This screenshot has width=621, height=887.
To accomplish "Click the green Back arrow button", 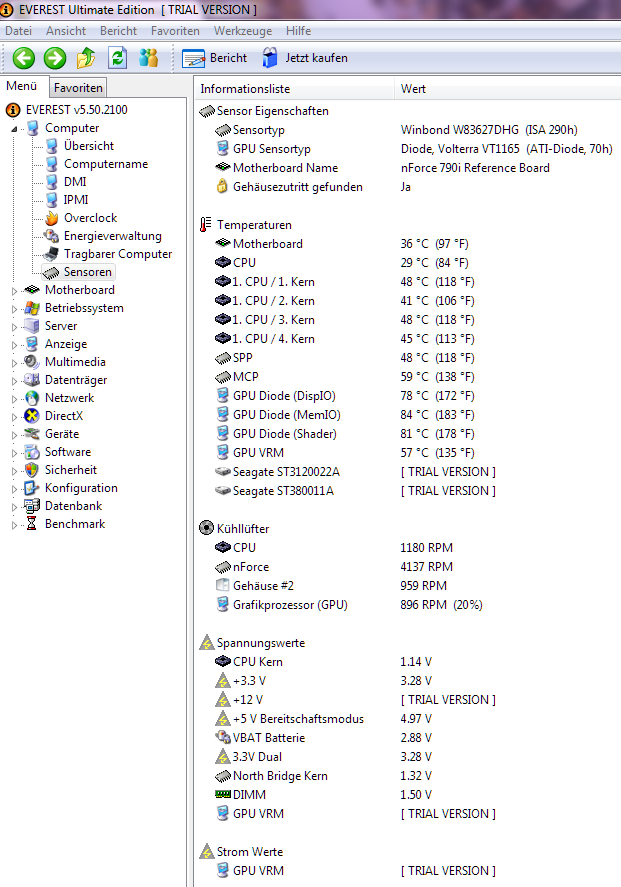I will click(x=24, y=58).
